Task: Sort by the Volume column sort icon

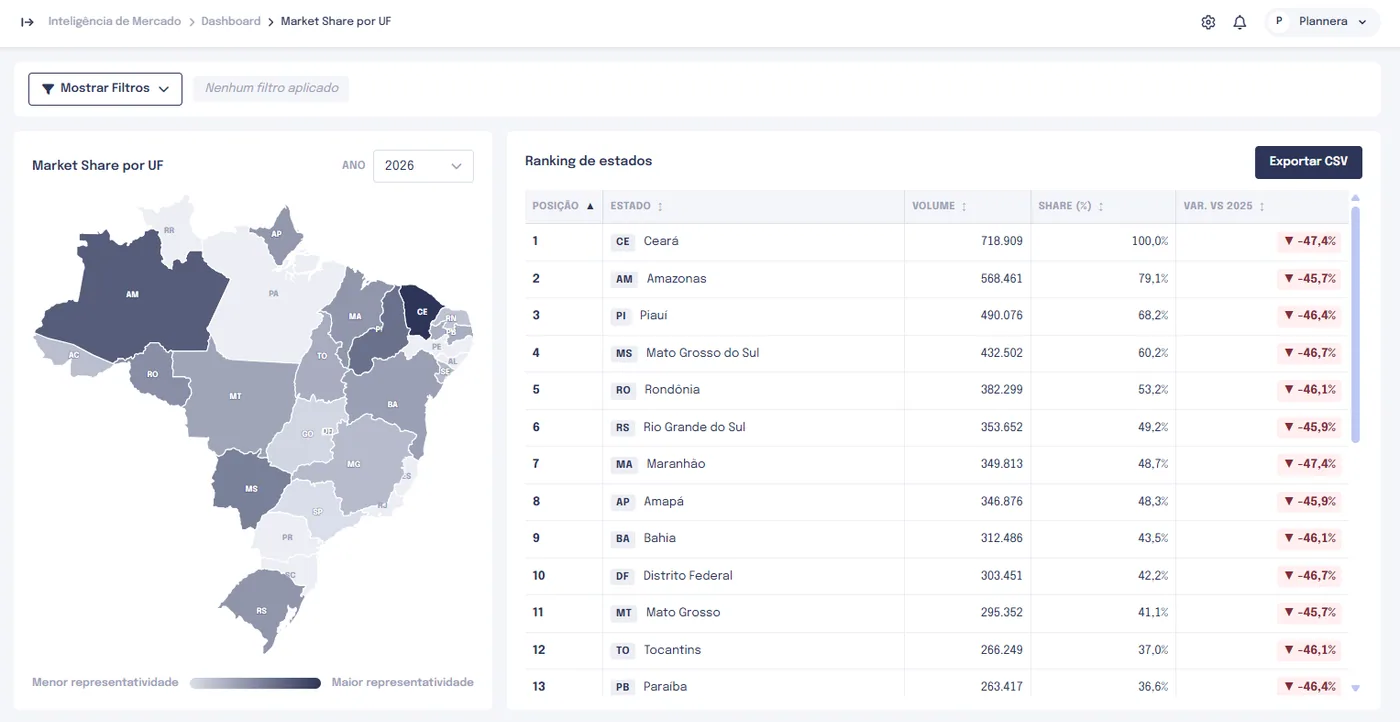Action: (x=964, y=207)
